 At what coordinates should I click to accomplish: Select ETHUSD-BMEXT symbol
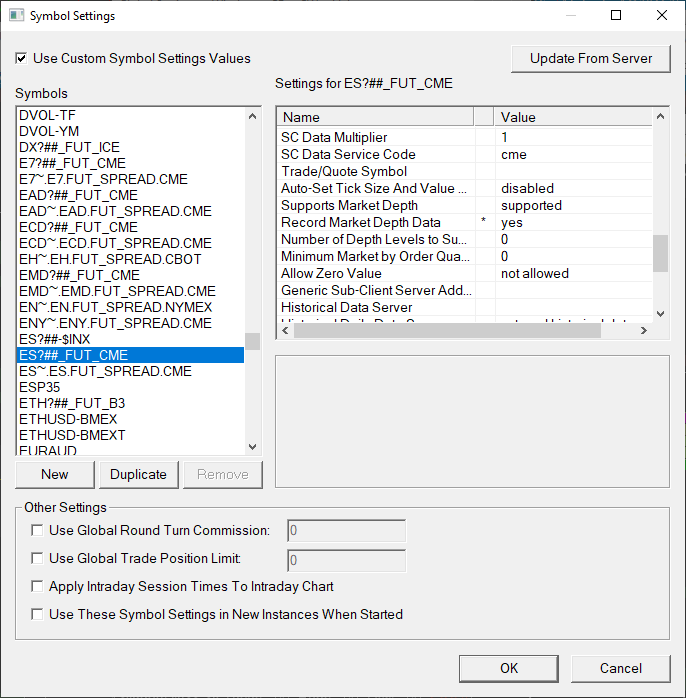click(130, 435)
